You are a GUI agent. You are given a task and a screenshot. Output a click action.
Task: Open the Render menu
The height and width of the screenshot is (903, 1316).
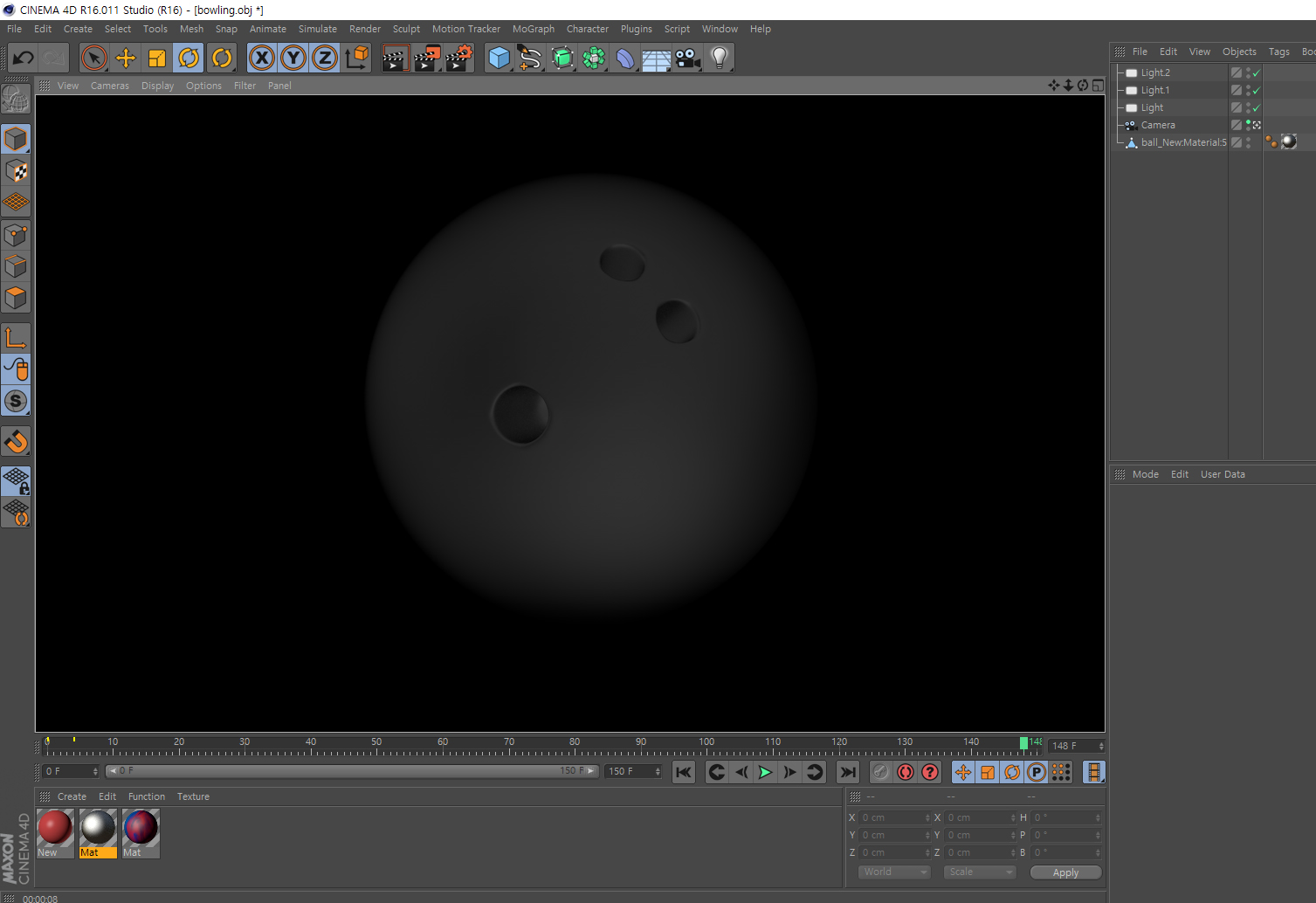click(x=365, y=29)
